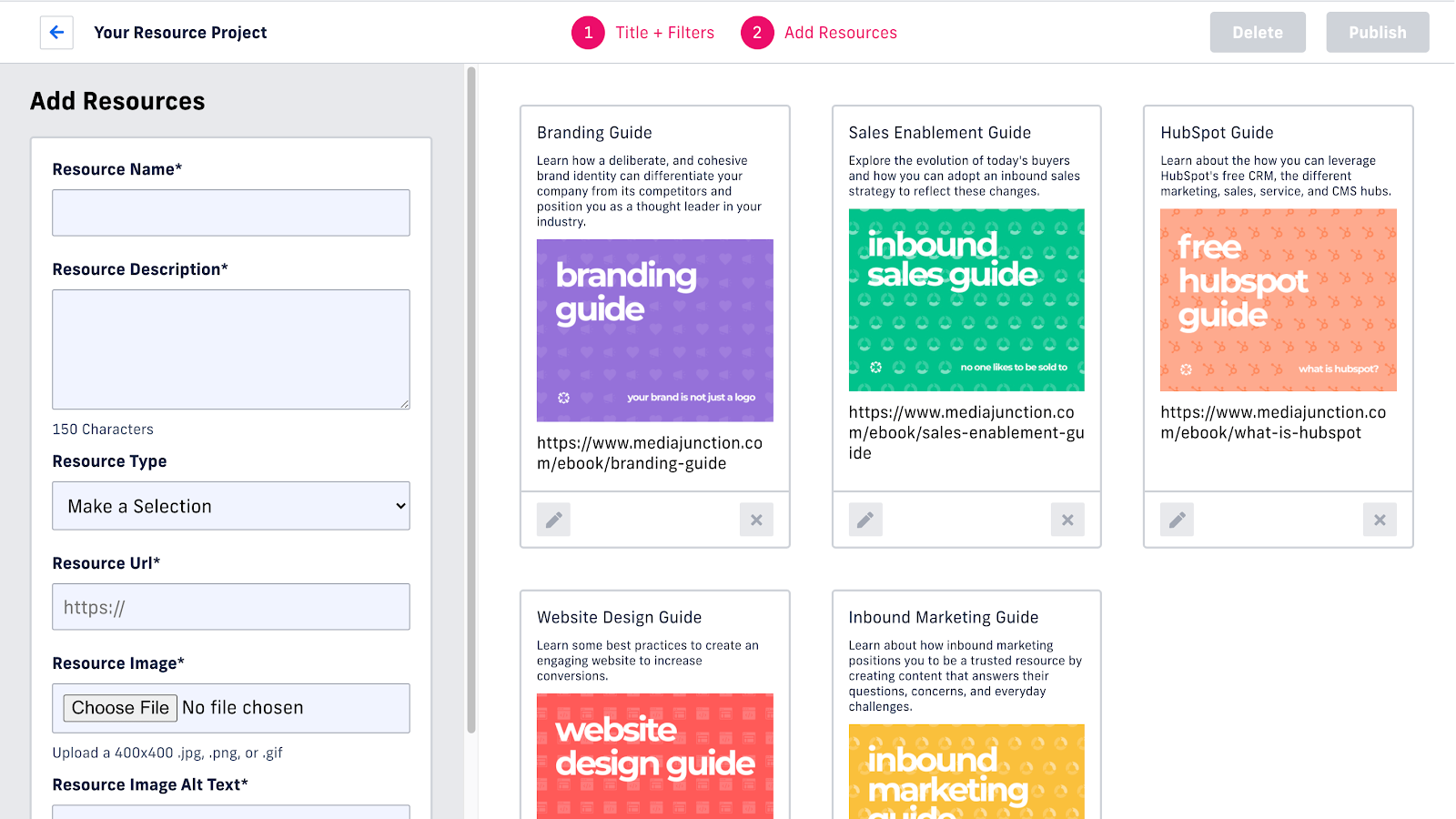Click 'Your Resource Project' title
This screenshot has height=819, width=1456.
(180, 33)
